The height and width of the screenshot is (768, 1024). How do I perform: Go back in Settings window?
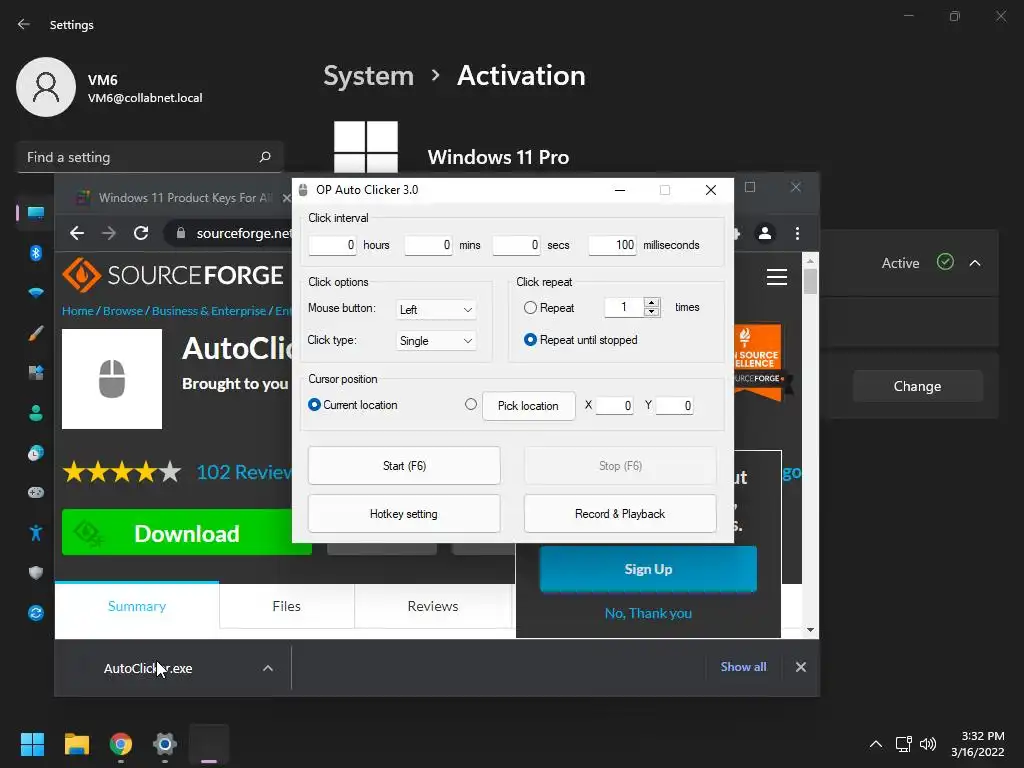pos(24,24)
